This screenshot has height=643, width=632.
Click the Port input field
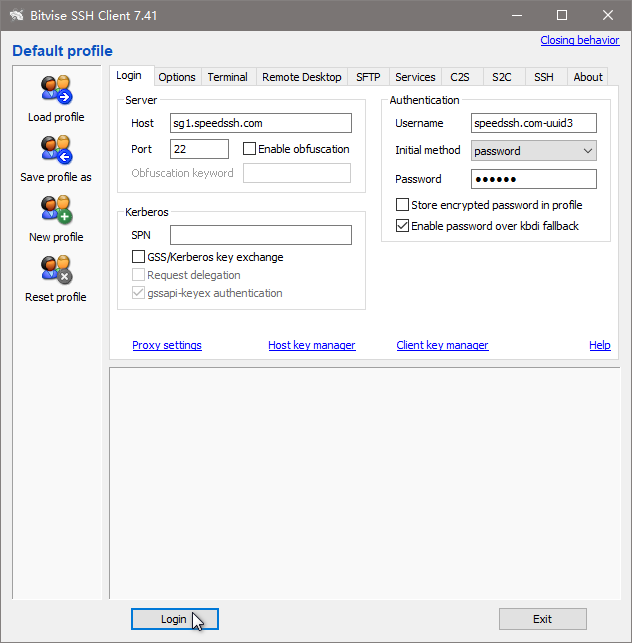[x=199, y=149]
